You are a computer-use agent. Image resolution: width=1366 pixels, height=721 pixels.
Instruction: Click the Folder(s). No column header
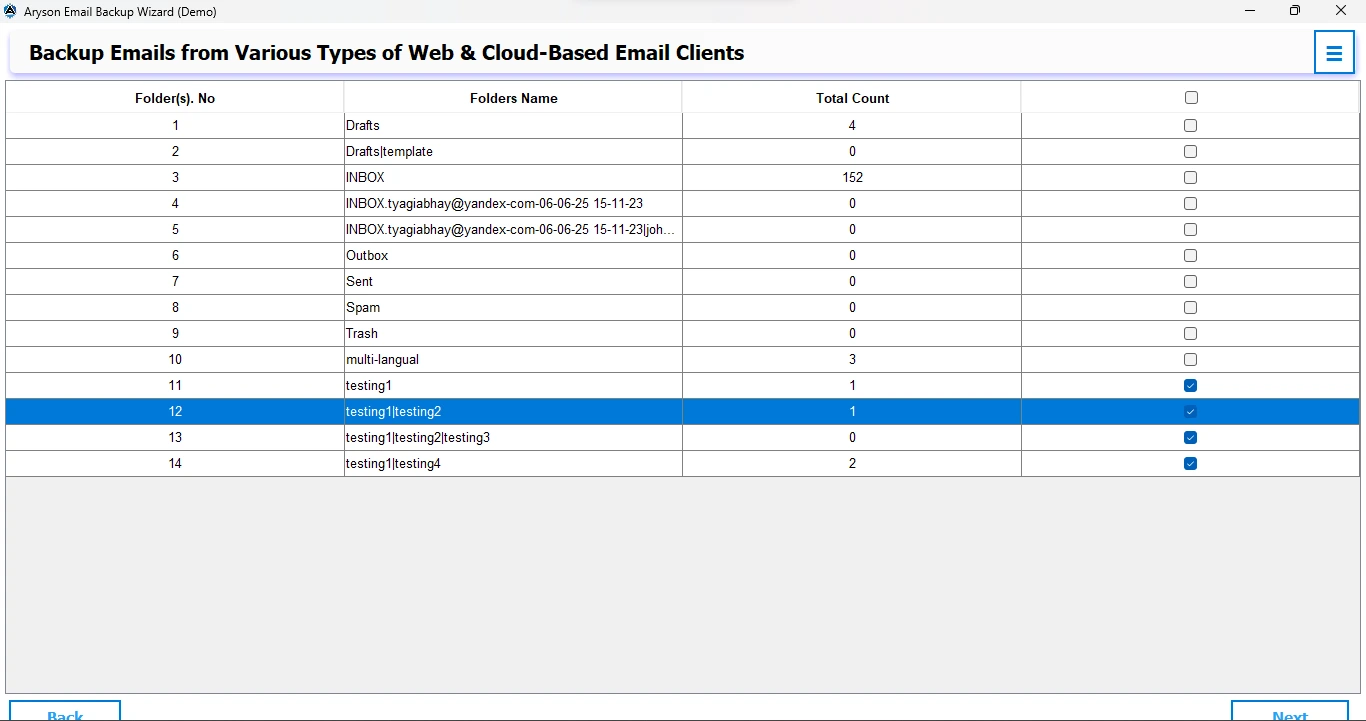[175, 98]
